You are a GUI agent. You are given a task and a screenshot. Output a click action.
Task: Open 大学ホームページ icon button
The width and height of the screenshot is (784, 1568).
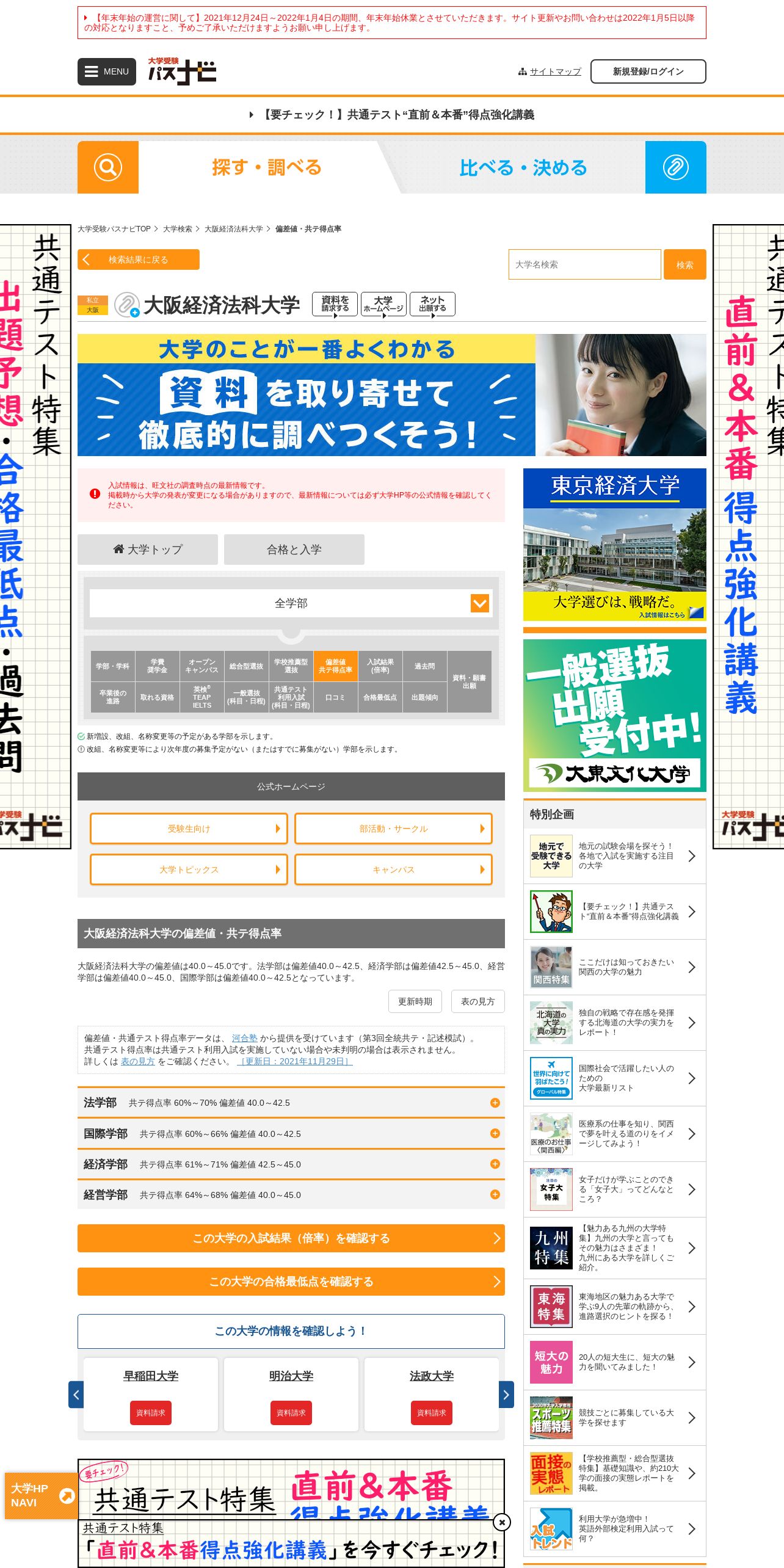coord(383,304)
